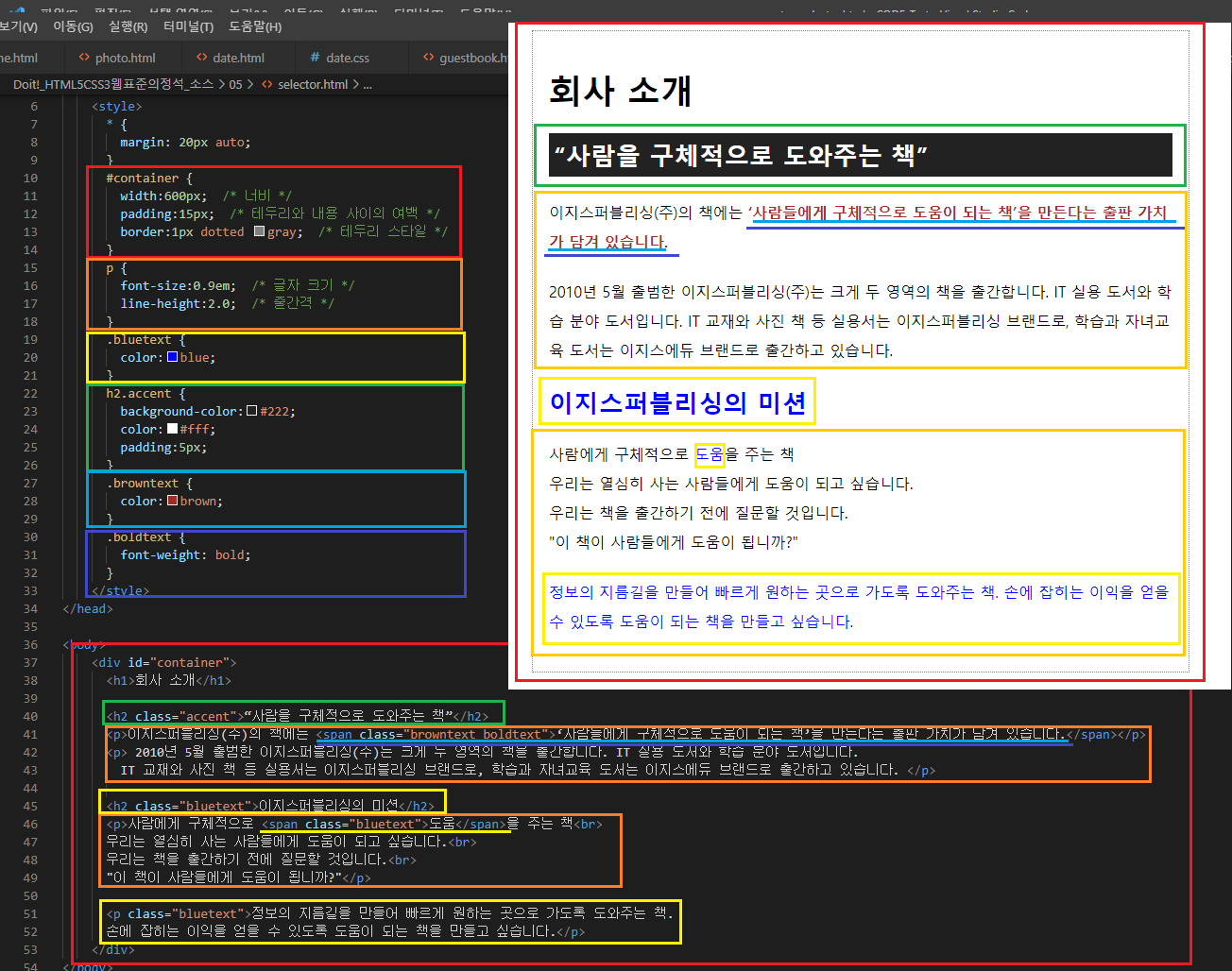Screen dimensions: 1232x971
Task: Expand the breadcrumb ellipsis symbol list
Action: [x=368, y=84]
